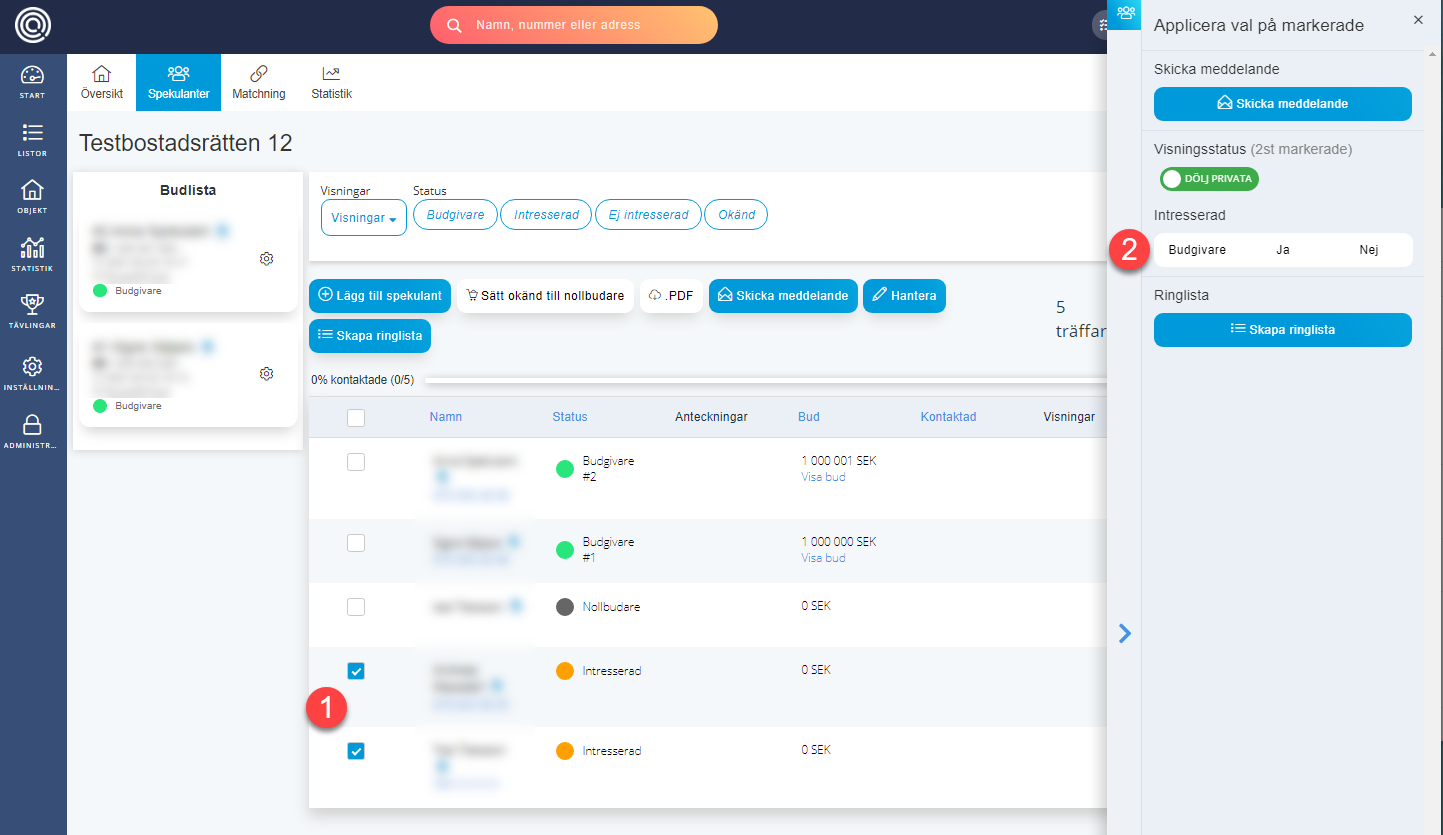The width and height of the screenshot is (1443, 835).
Task: Sort table by Bud column
Action: [x=809, y=417]
